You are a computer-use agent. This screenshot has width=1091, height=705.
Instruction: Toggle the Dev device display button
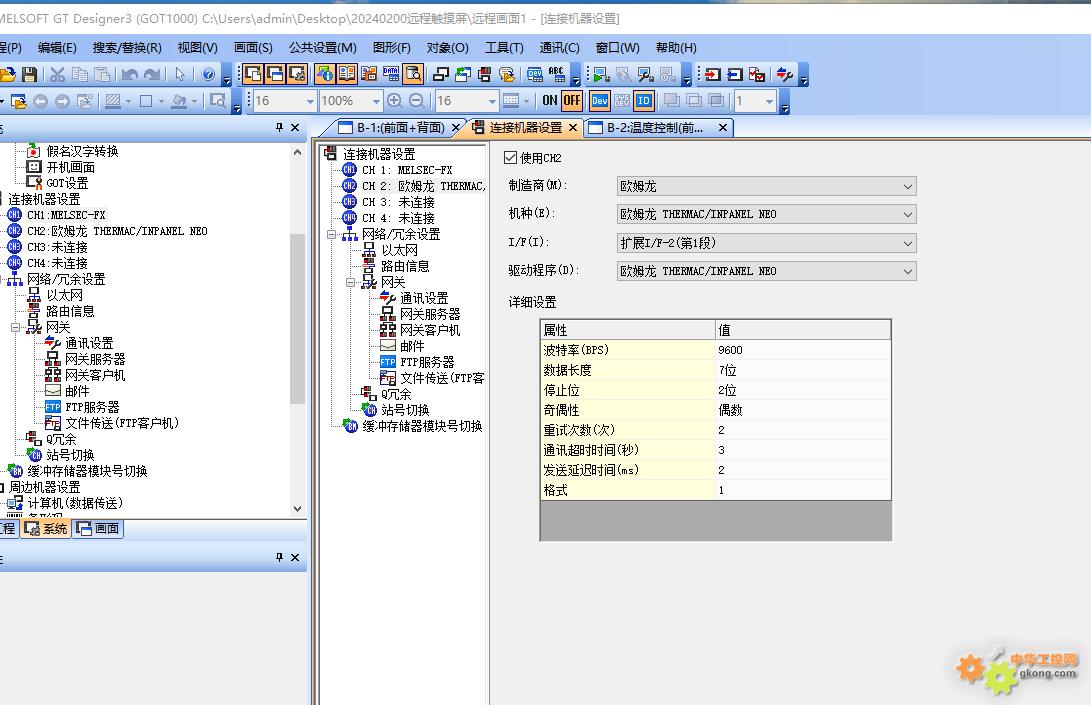[x=599, y=101]
